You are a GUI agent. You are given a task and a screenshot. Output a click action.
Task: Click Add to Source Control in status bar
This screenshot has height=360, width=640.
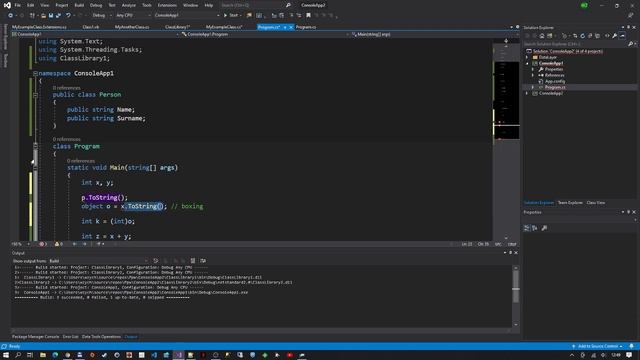tap(598, 346)
